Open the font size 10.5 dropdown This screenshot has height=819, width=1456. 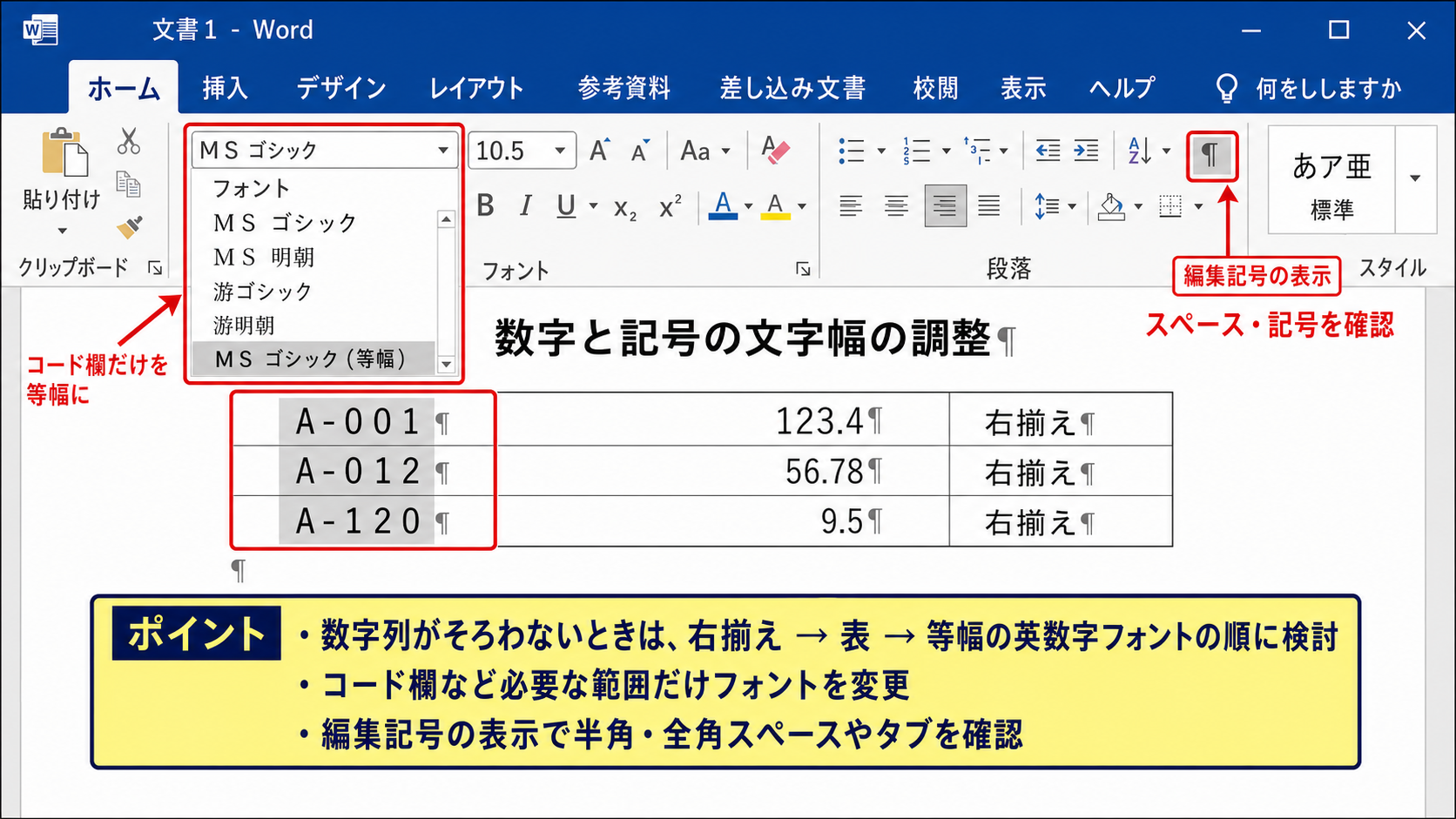(560, 151)
